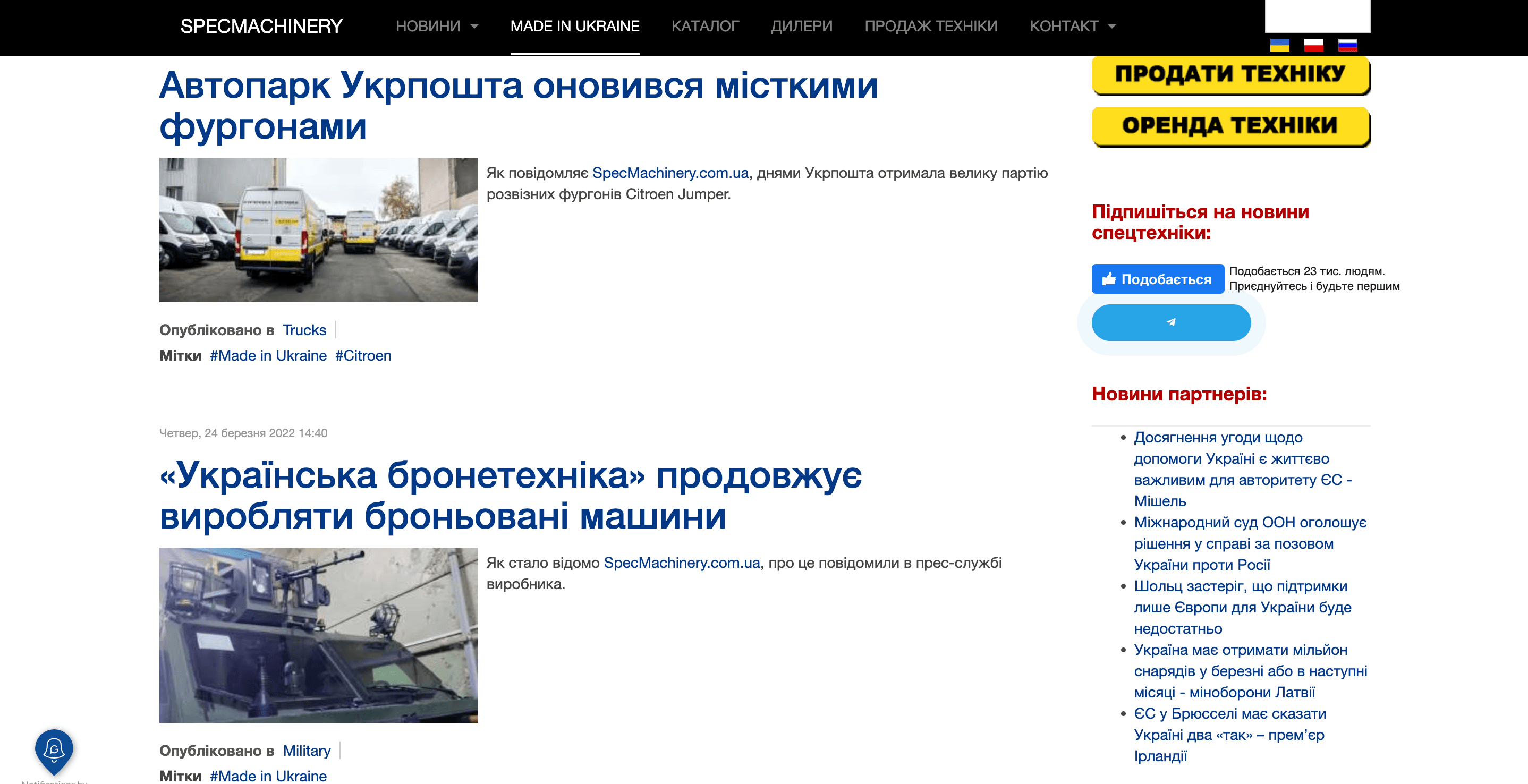This screenshot has width=1528, height=784.
Task: Open the КАТАЛОГ menu item
Action: pyautogui.click(x=704, y=26)
